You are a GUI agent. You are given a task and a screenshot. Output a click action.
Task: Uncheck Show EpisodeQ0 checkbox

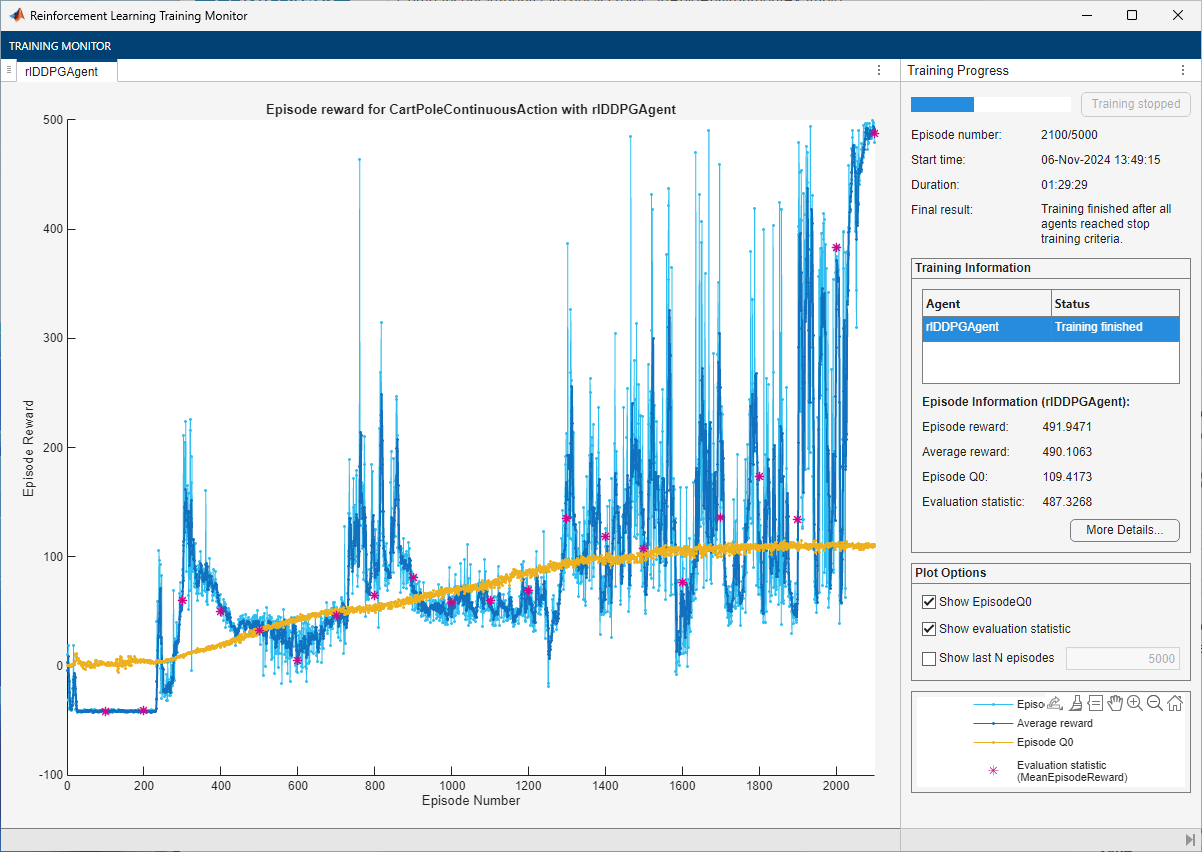coord(929,602)
